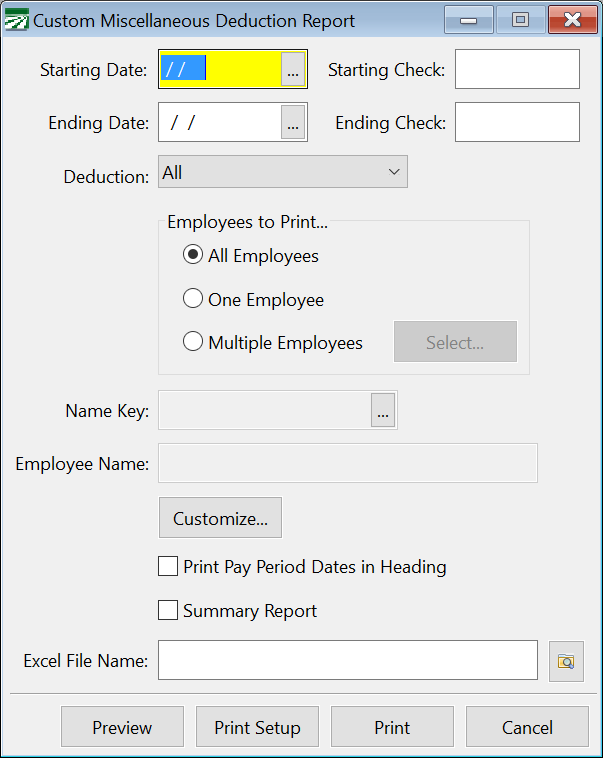The image size is (603, 758).
Task: Click the Print button
Action: coord(392,727)
